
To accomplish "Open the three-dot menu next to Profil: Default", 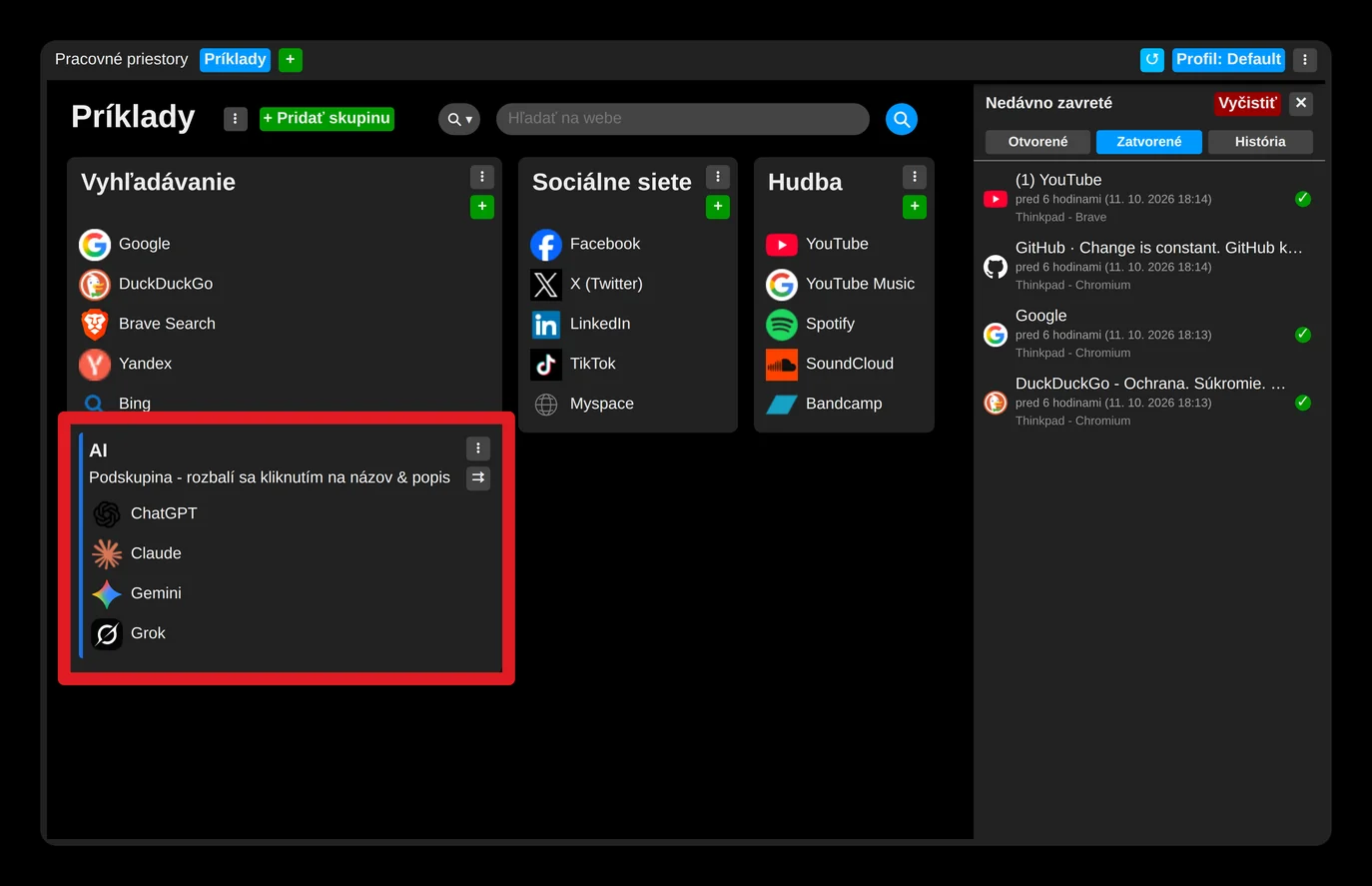I will pyautogui.click(x=1304, y=60).
